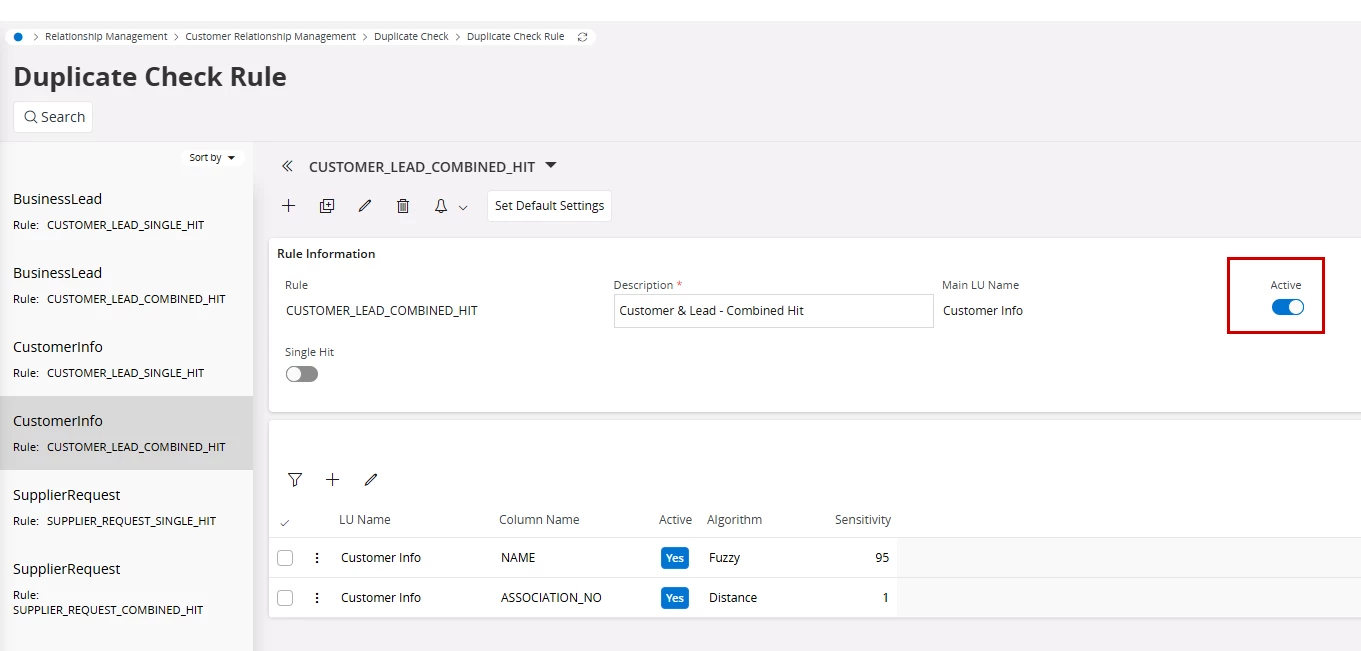Click into the Description input field
Image resolution: width=1361 pixels, height=651 pixels.
point(773,311)
